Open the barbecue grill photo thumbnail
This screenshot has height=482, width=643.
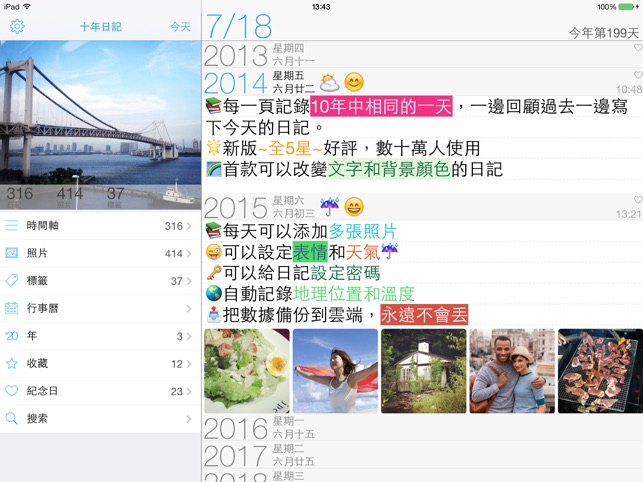point(600,371)
